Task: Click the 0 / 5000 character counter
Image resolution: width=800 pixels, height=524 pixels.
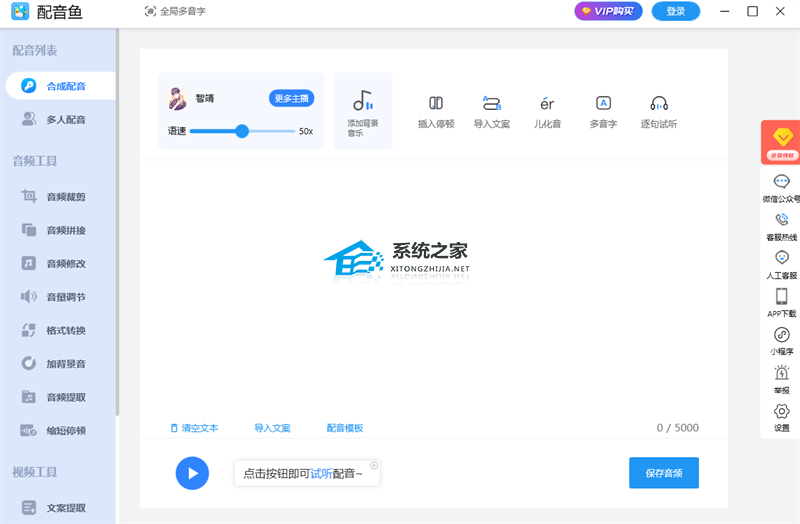Action: point(678,428)
